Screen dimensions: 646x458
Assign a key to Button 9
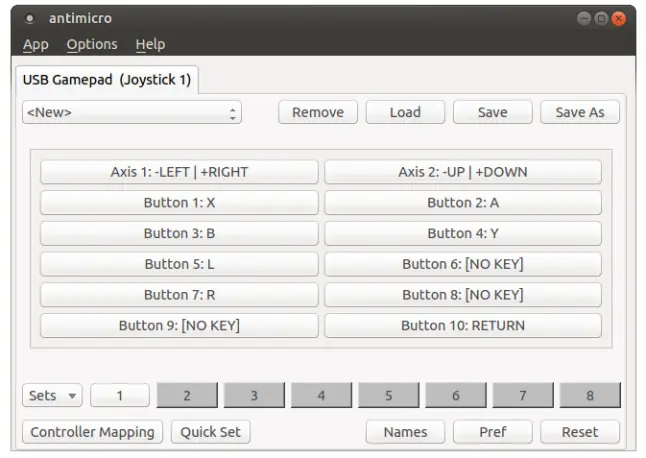(179, 325)
